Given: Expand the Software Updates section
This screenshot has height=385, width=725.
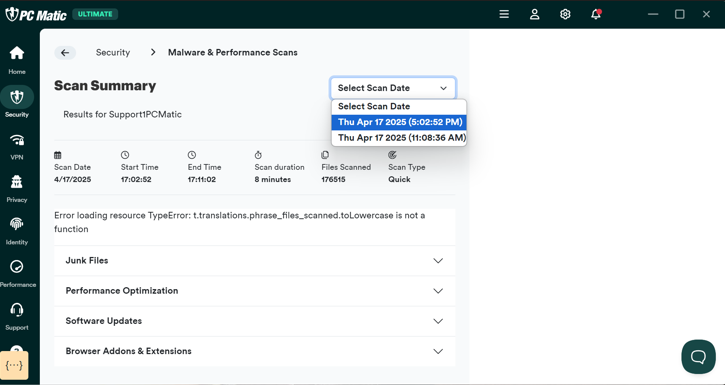Looking at the screenshot, I should pos(254,321).
